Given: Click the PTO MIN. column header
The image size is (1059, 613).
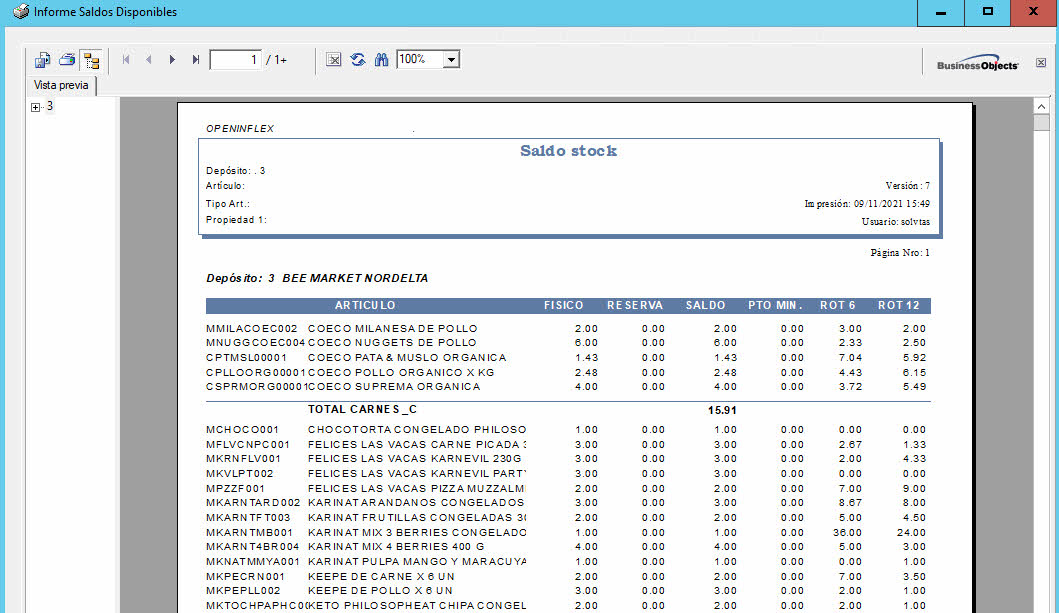Looking at the screenshot, I should (x=775, y=306).
